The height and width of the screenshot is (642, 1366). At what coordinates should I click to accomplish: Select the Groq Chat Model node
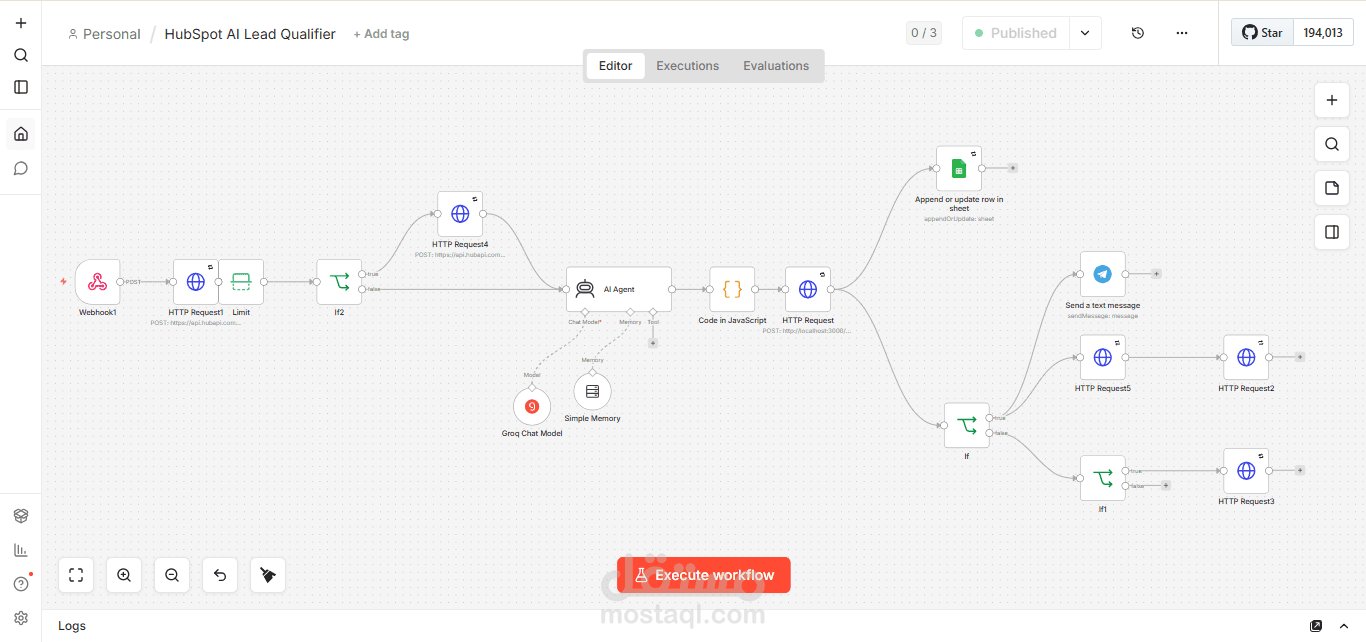[x=532, y=406]
